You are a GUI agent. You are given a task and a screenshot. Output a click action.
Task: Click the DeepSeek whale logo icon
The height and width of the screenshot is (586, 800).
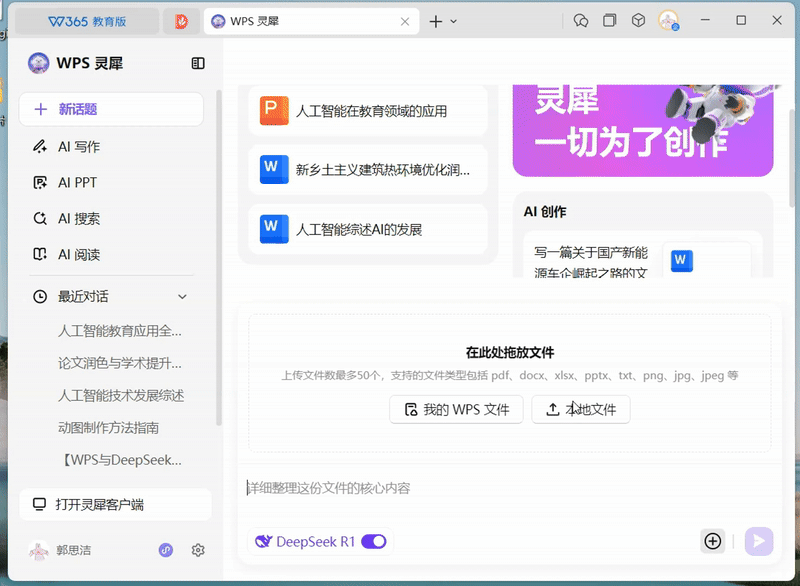click(x=263, y=542)
